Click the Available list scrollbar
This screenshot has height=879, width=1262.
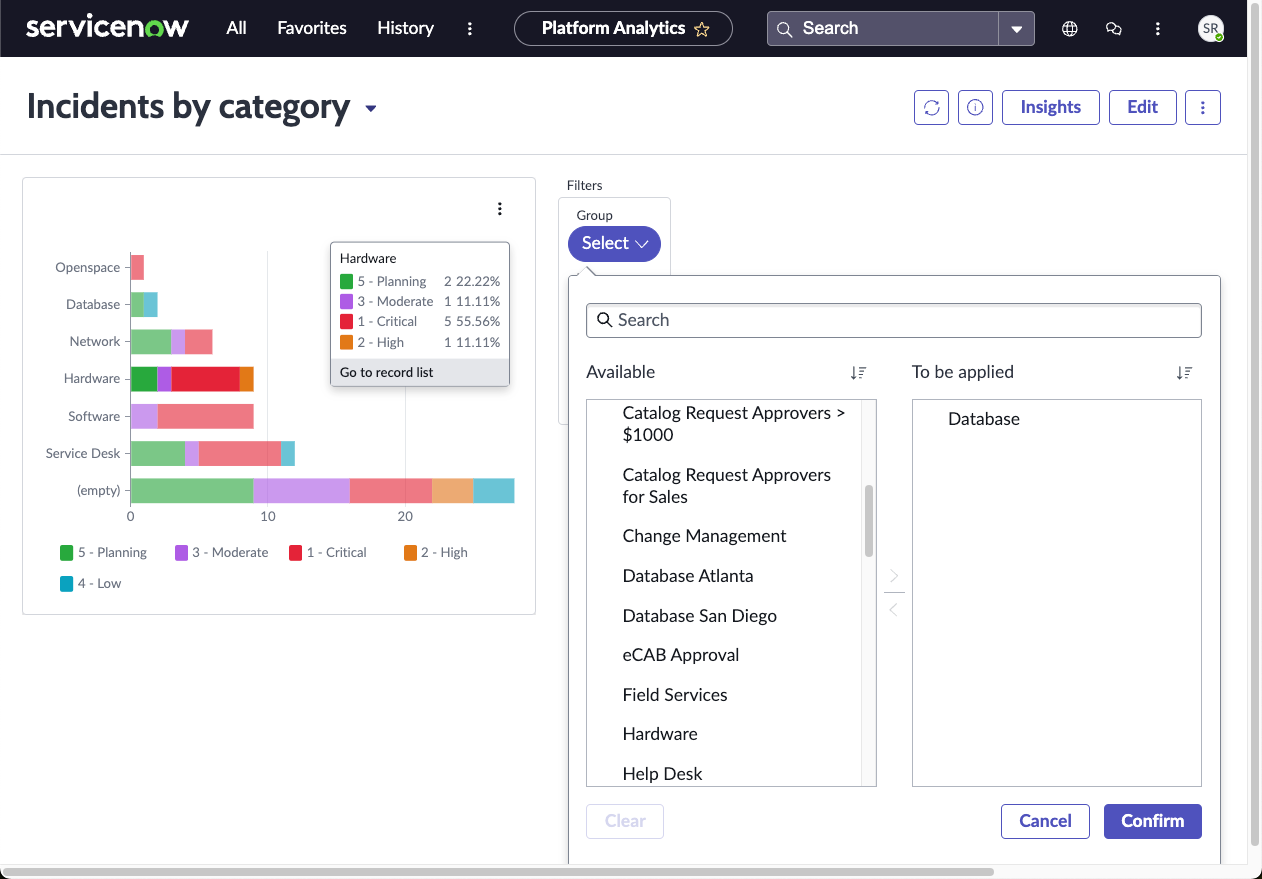[869, 521]
